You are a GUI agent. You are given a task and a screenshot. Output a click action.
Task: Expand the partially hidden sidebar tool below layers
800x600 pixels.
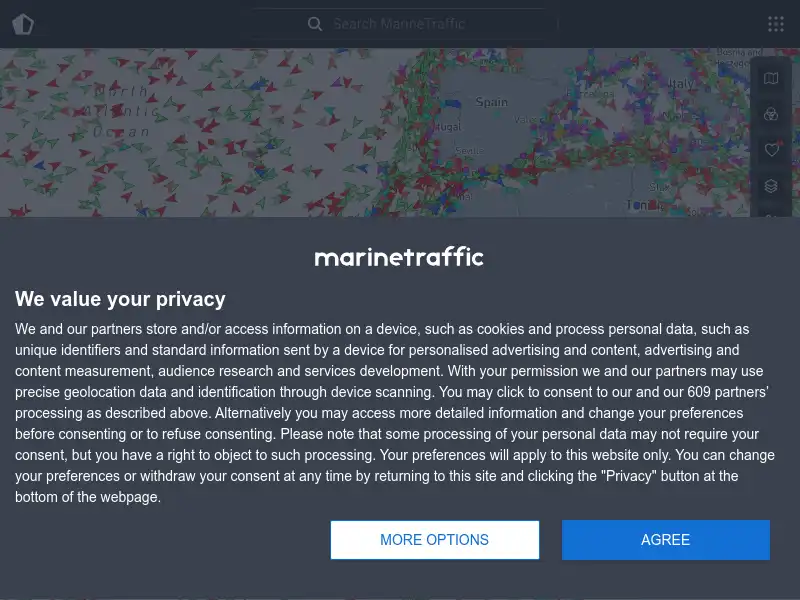point(771,218)
